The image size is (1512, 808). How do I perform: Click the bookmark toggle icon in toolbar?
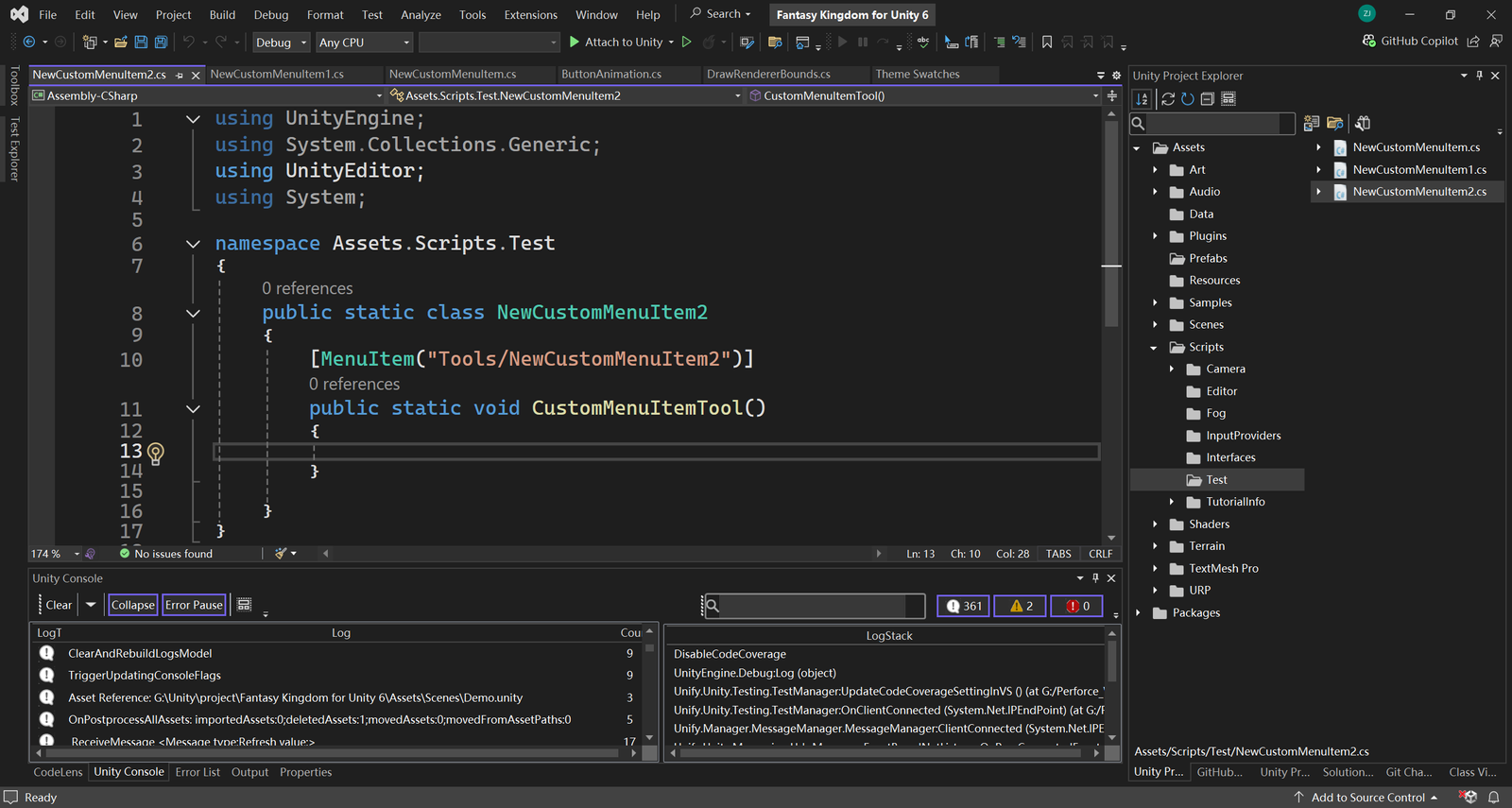[x=1047, y=43]
